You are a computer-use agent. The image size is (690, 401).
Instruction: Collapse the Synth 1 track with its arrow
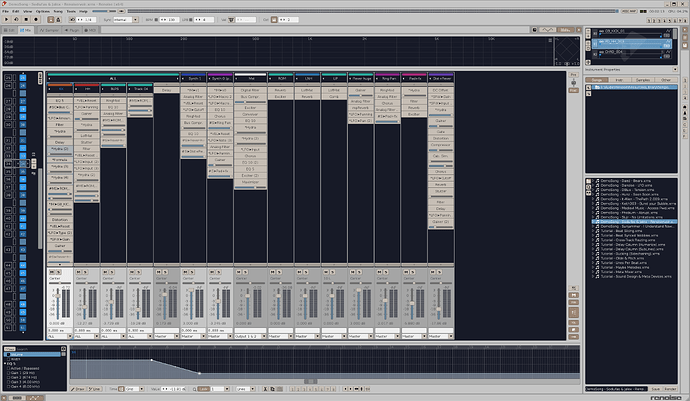(x=184, y=78)
